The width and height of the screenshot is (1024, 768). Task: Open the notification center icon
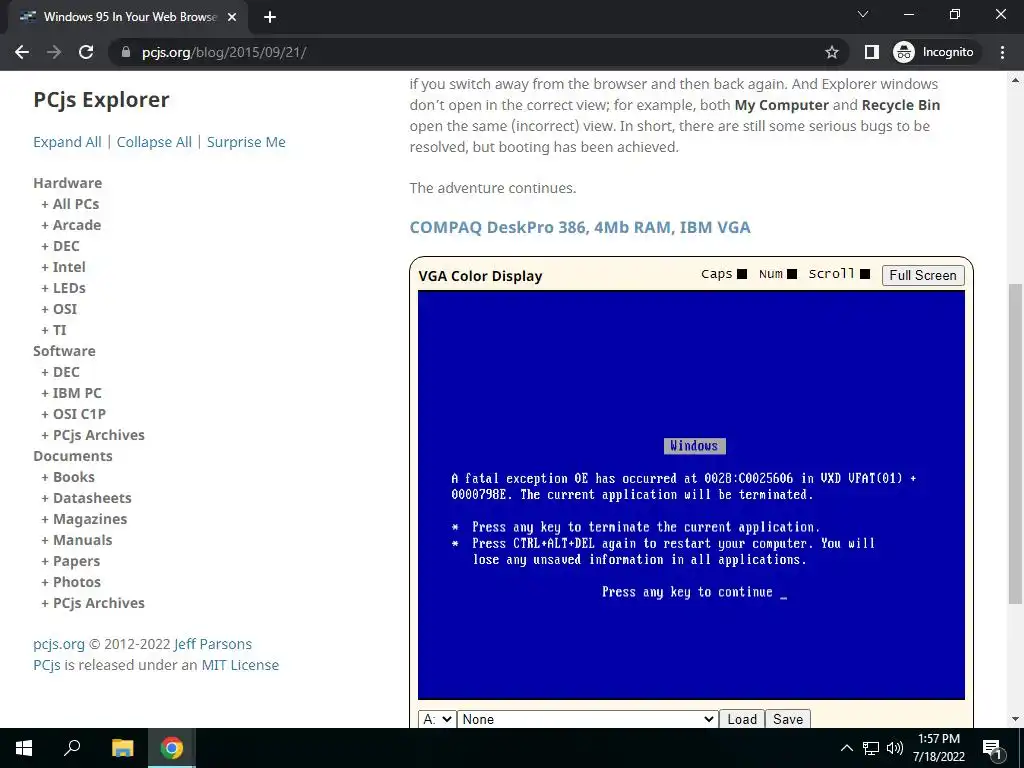pos(992,749)
